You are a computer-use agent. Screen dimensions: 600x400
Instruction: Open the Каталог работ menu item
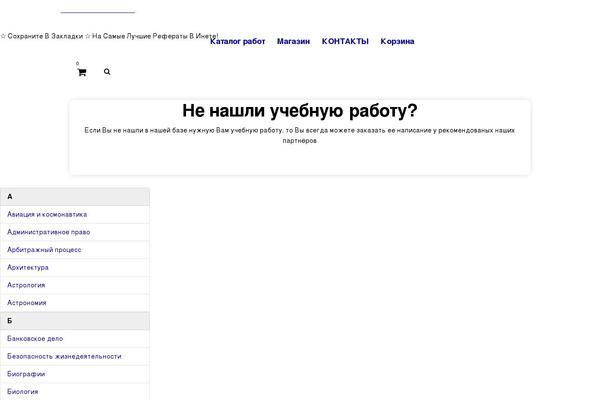click(x=238, y=41)
